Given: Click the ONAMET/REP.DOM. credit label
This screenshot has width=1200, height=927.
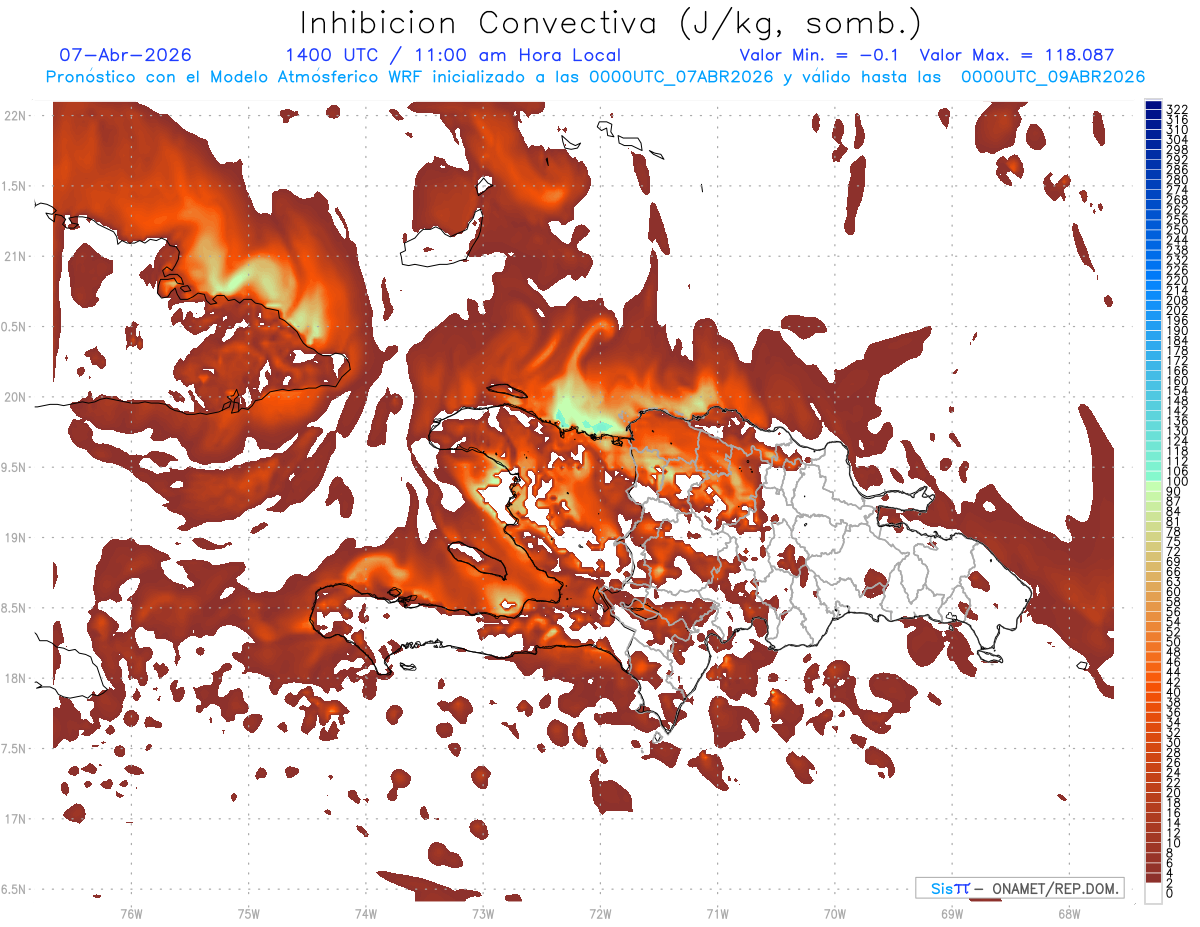Looking at the screenshot, I should click(1019, 888).
